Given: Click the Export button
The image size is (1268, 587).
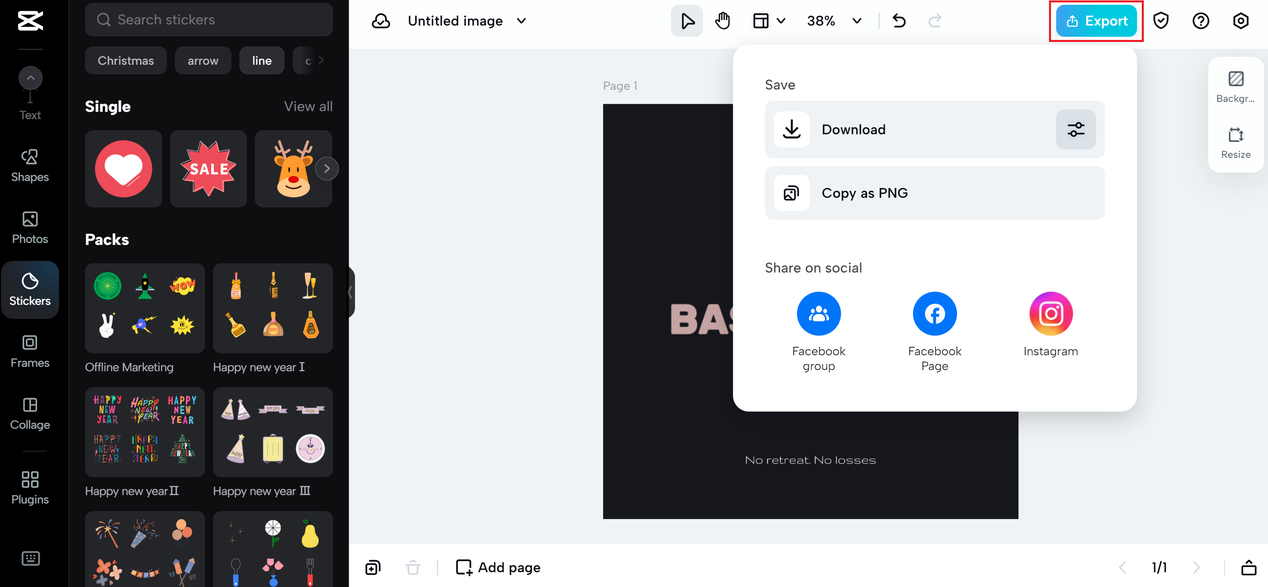Looking at the screenshot, I should click(x=1097, y=21).
